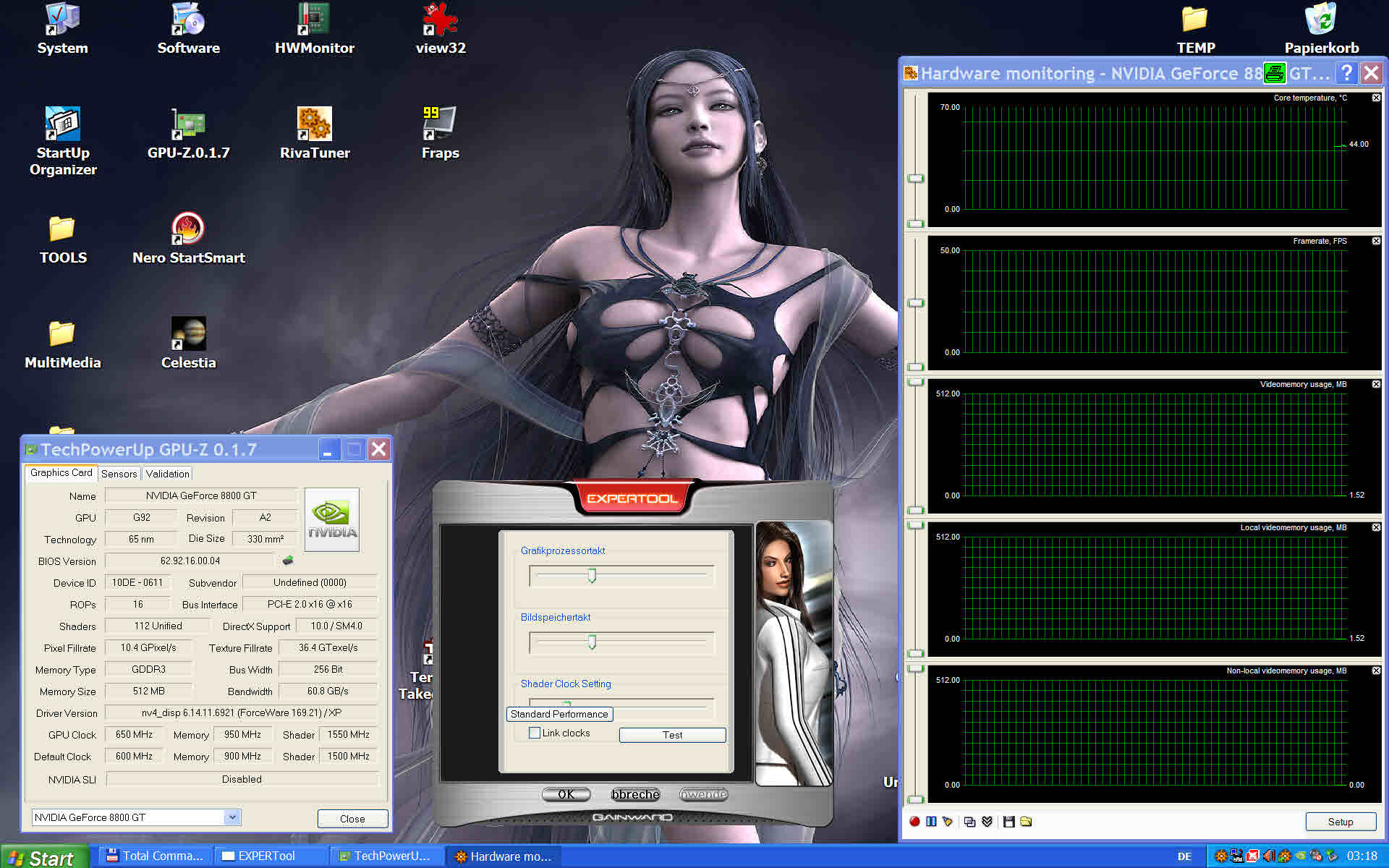This screenshot has height=868, width=1389.
Task: Open the TEMP folder on desktop
Action: coord(1196,29)
